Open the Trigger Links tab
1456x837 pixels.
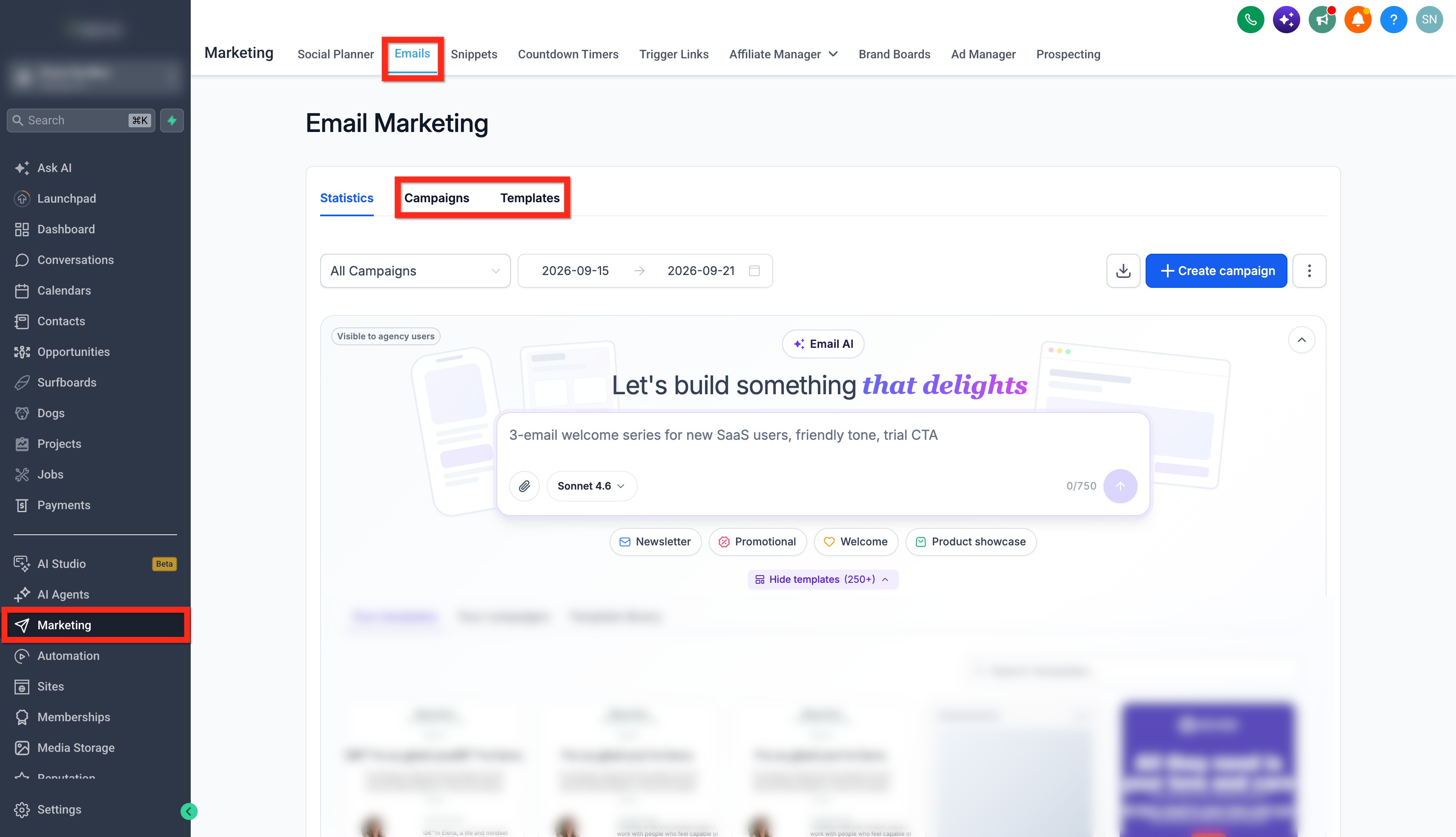pos(674,54)
